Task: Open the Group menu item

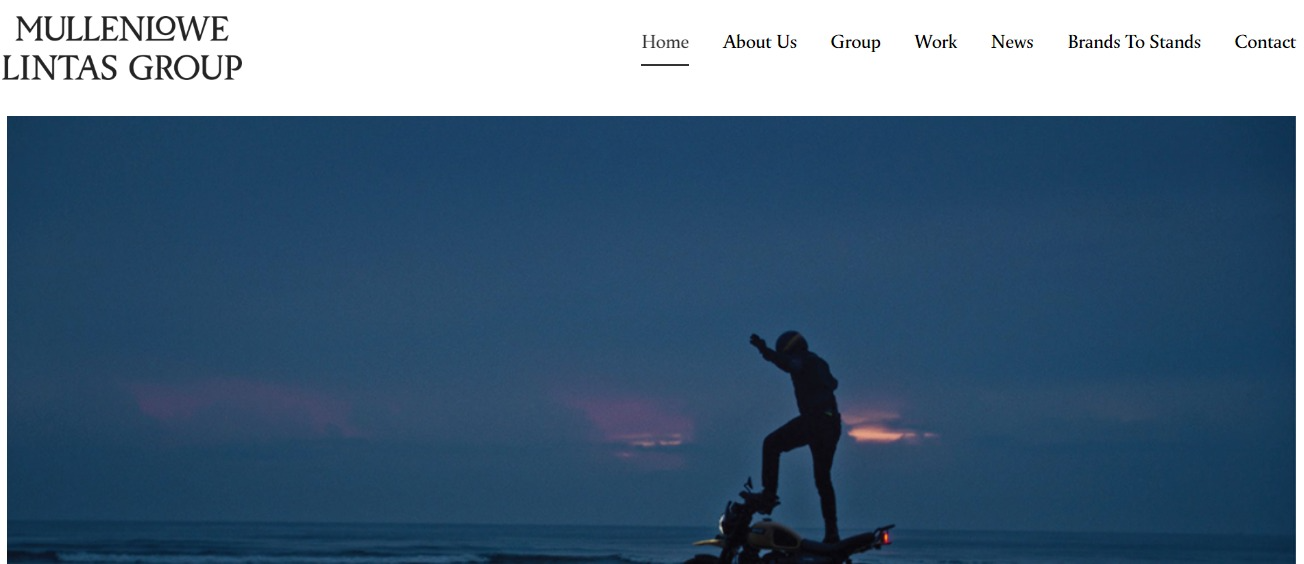Action: 855,42
